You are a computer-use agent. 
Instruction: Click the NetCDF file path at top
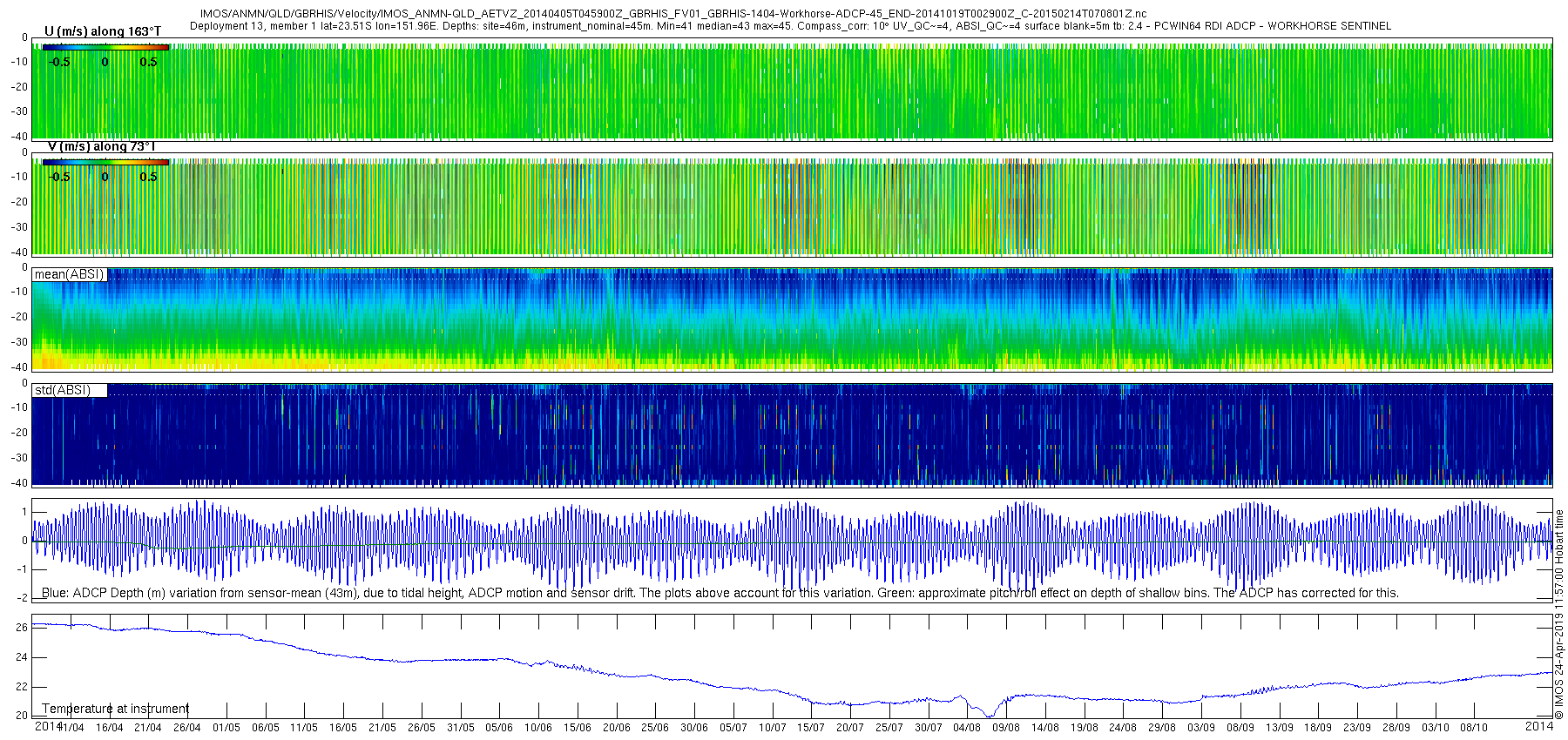tap(673, 14)
